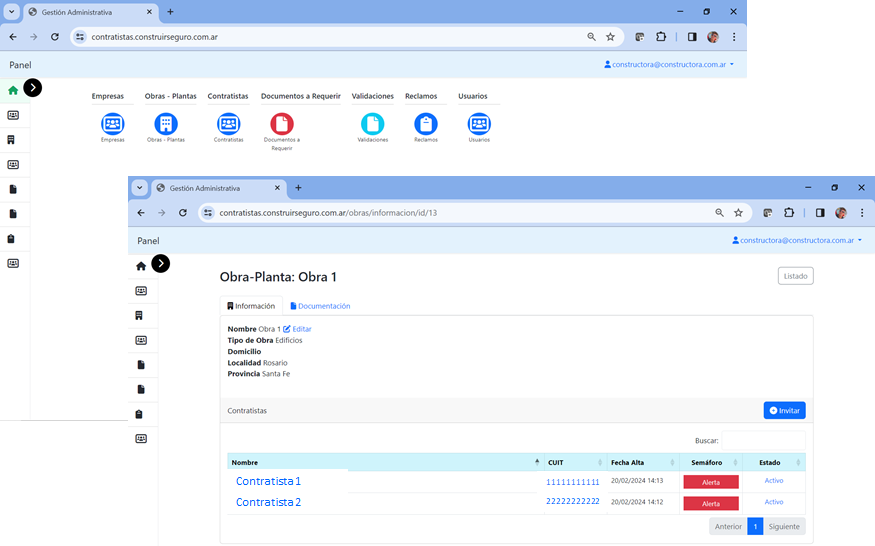Open the Empresas icon in panel
This screenshot has height=546, width=875.
[x=113, y=124]
